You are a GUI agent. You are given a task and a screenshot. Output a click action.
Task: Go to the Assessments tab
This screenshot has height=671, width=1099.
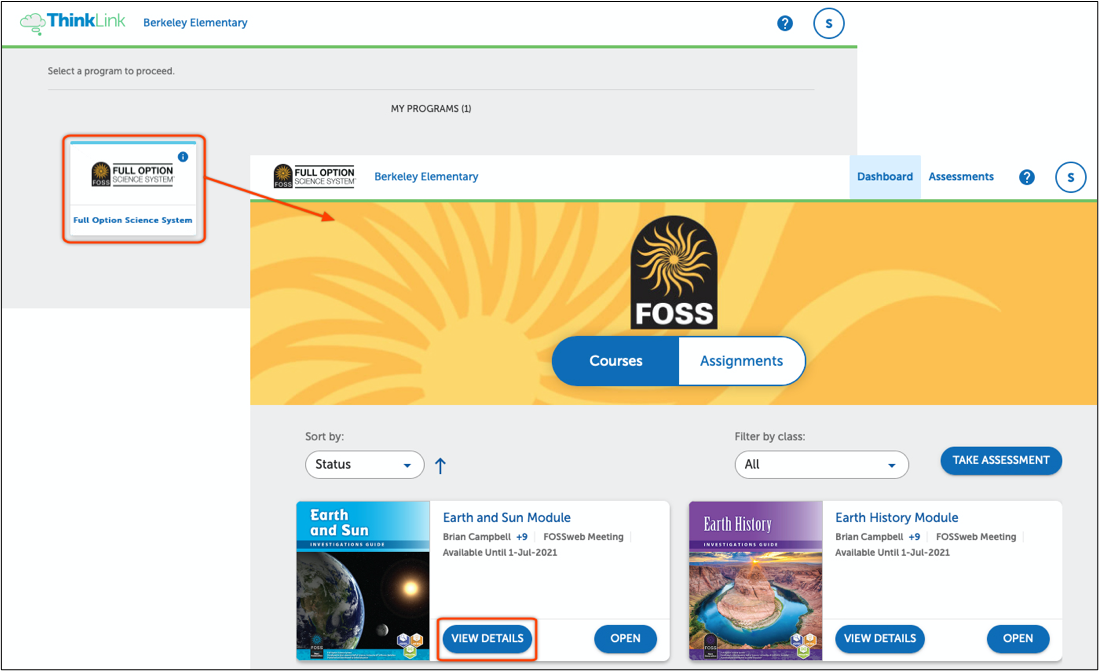pos(961,177)
